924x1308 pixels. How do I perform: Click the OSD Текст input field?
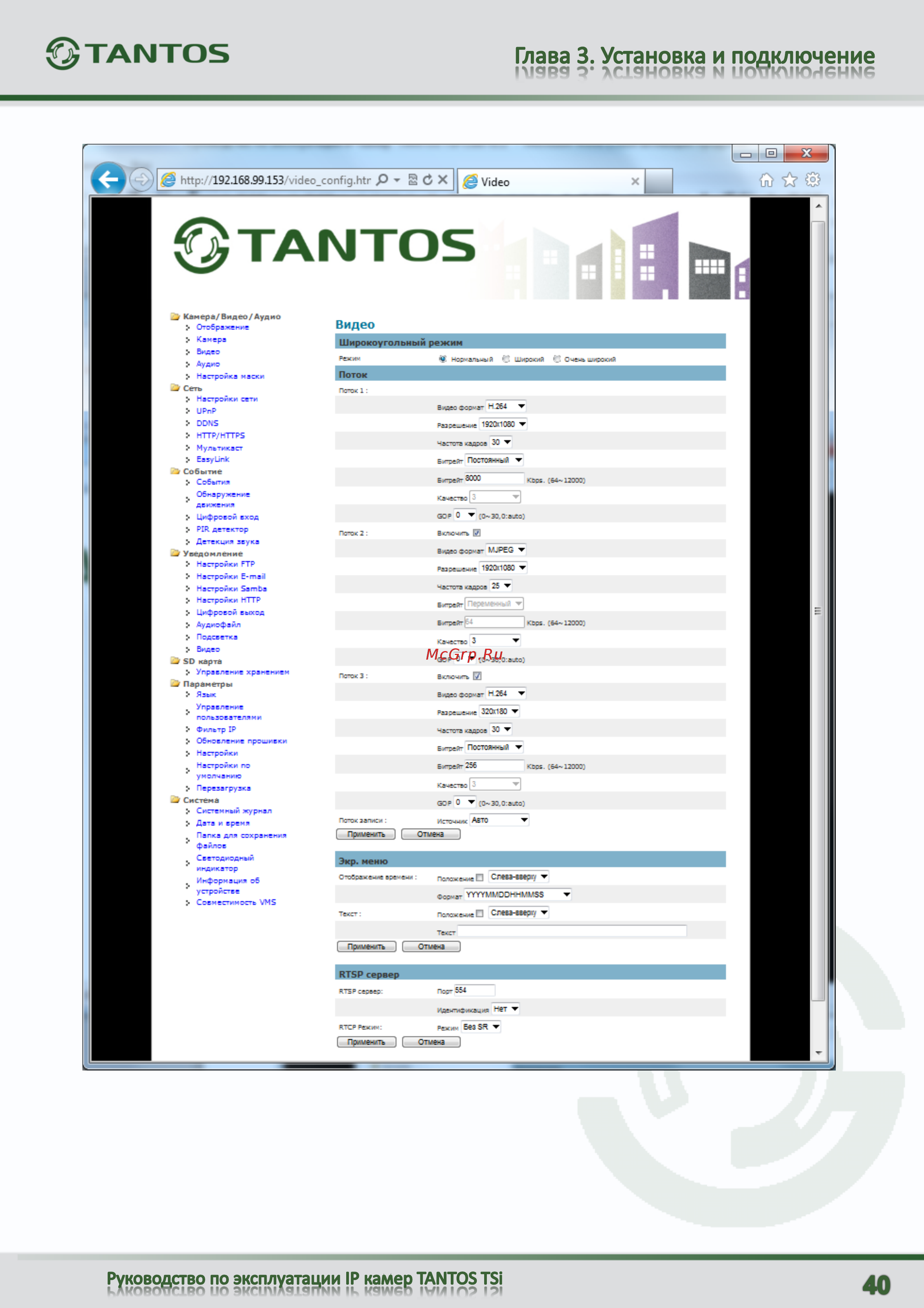(572, 931)
